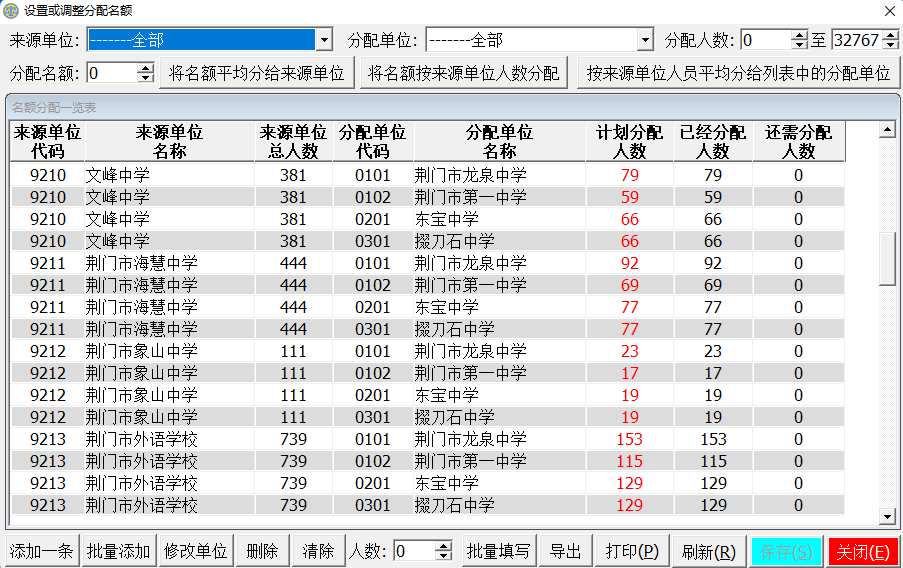This screenshot has height=568, width=903.
Task: Click the 清除 button
Action: [x=318, y=551]
